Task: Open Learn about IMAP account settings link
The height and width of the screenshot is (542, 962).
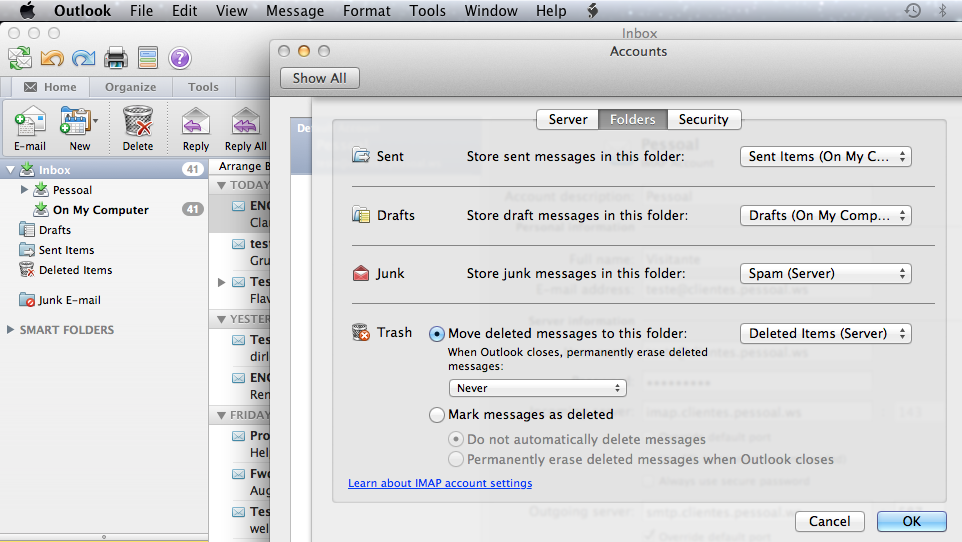Action: point(440,483)
